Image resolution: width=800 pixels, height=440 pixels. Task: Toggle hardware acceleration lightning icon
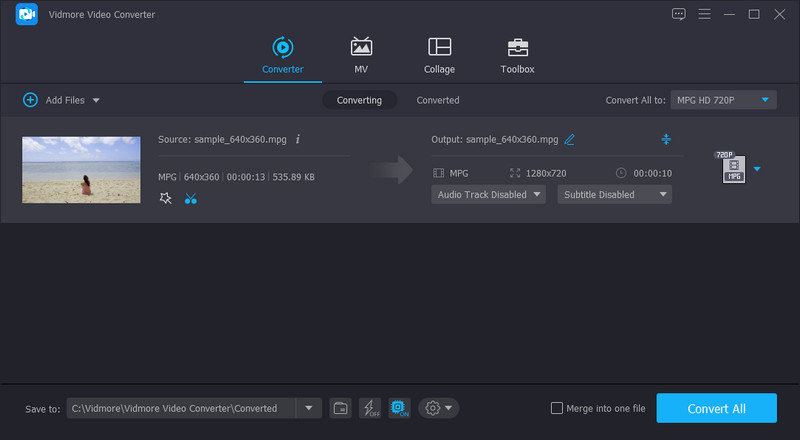tap(370, 408)
